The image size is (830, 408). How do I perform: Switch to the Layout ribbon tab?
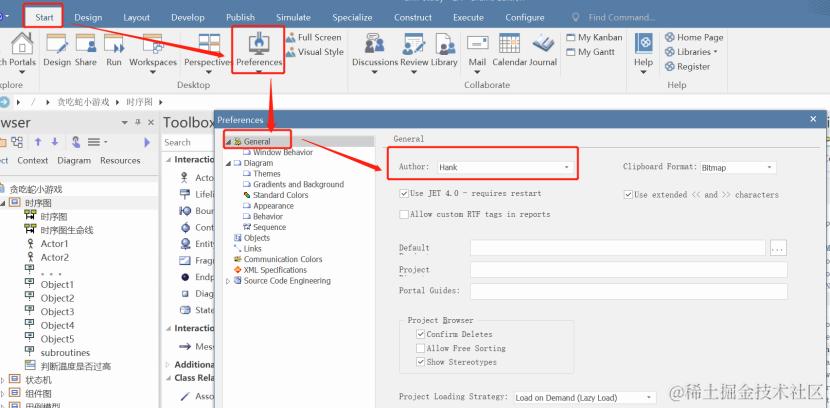[137, 17]
